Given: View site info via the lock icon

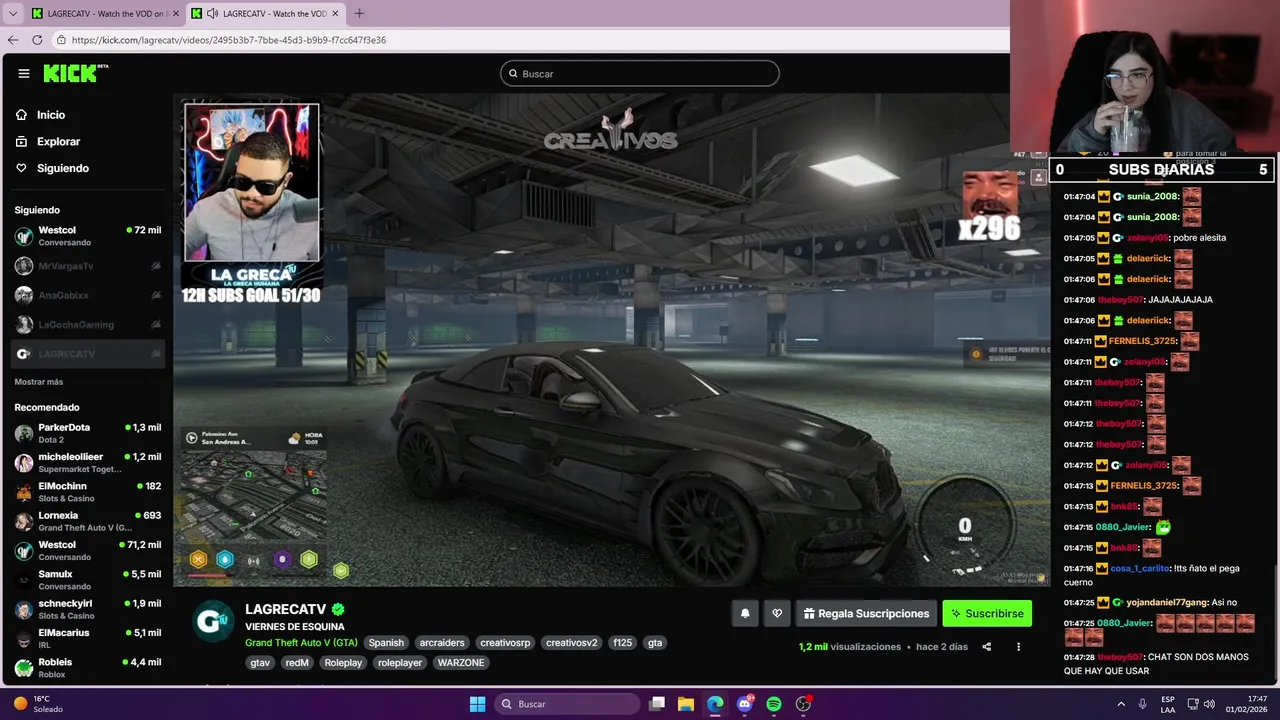Looking at the screenshot, I should point(61,40).
